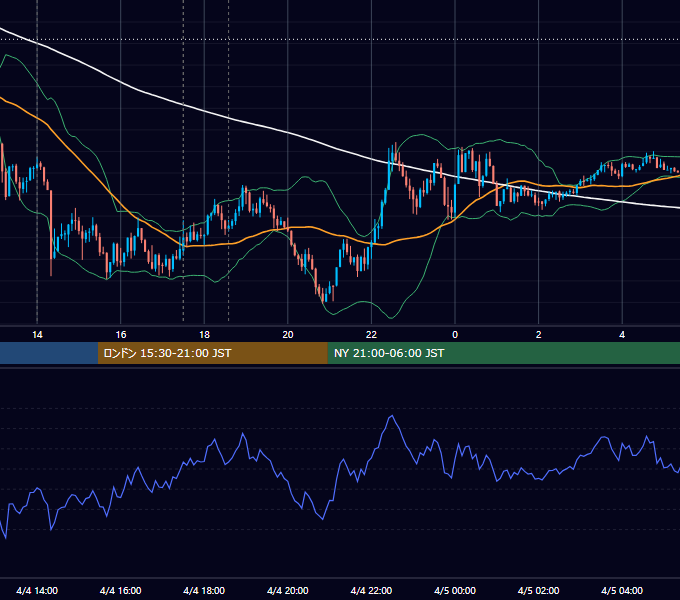Click the 4/4 14:00 date label
This screenshot has height=600, width=680.
click(x=37, y=590)
